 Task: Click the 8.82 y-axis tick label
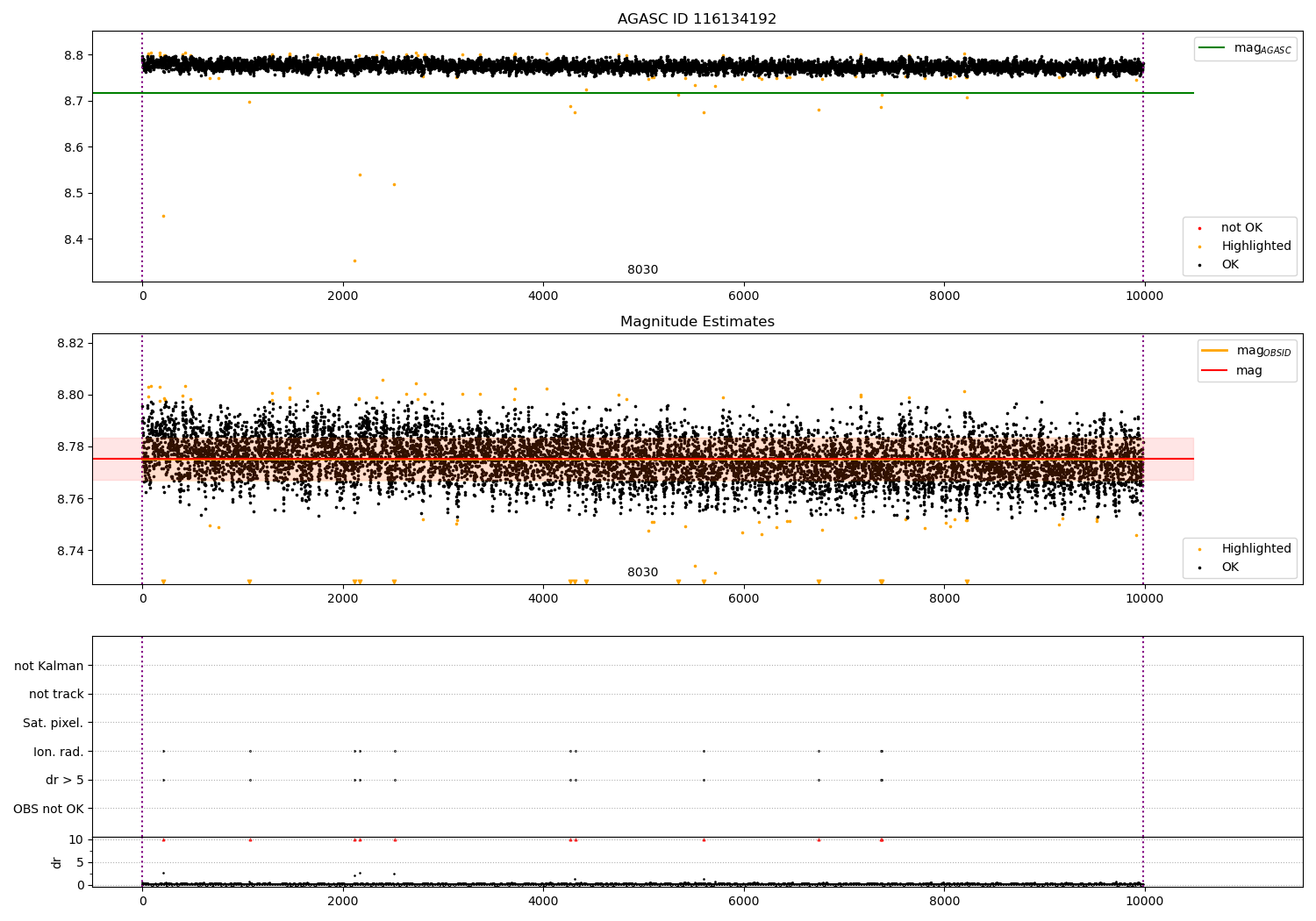70,343
